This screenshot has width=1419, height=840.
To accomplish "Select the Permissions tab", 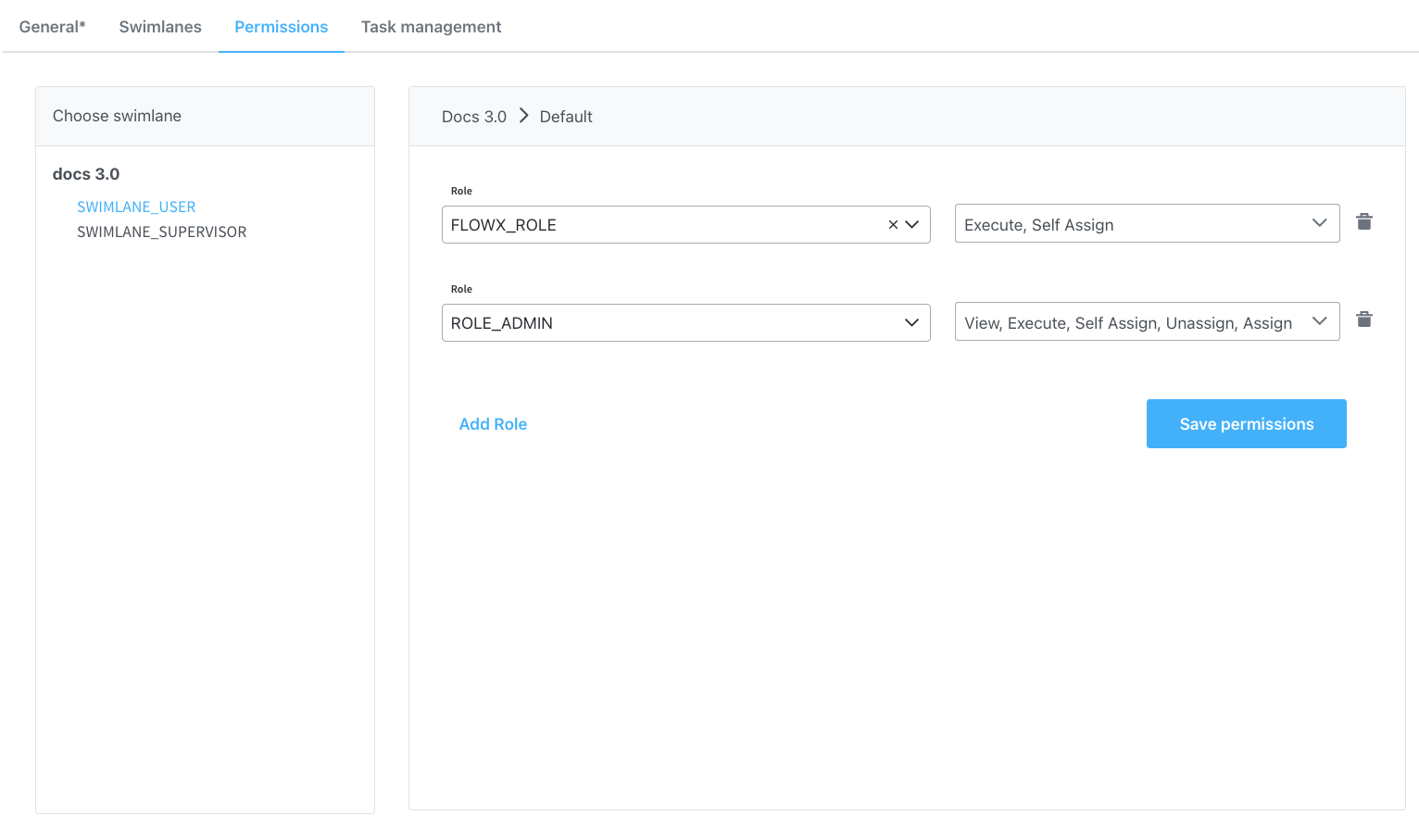I will (x=282, y=27).
